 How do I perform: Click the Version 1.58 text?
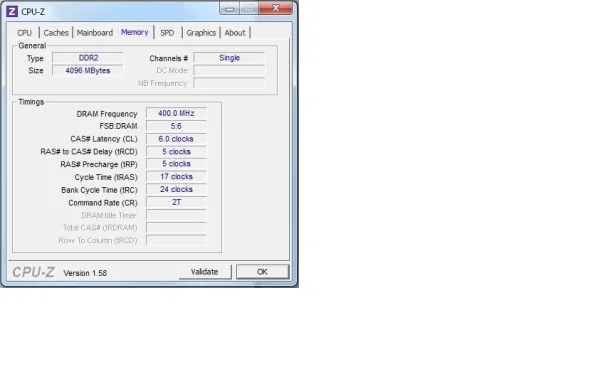(x=85, y=273)
